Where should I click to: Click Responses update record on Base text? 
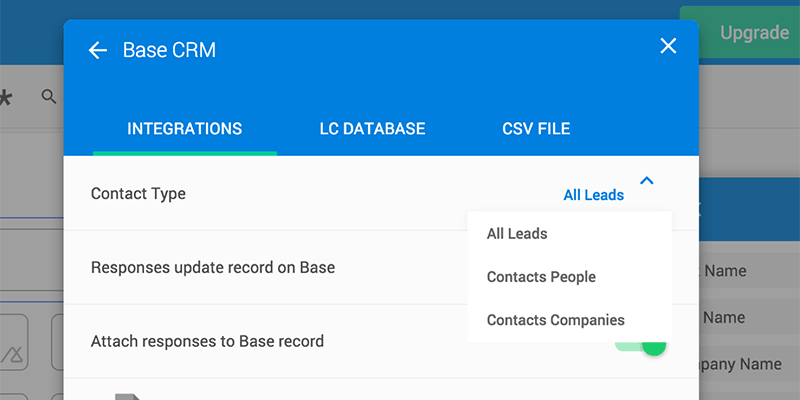(x=213, y=267)
